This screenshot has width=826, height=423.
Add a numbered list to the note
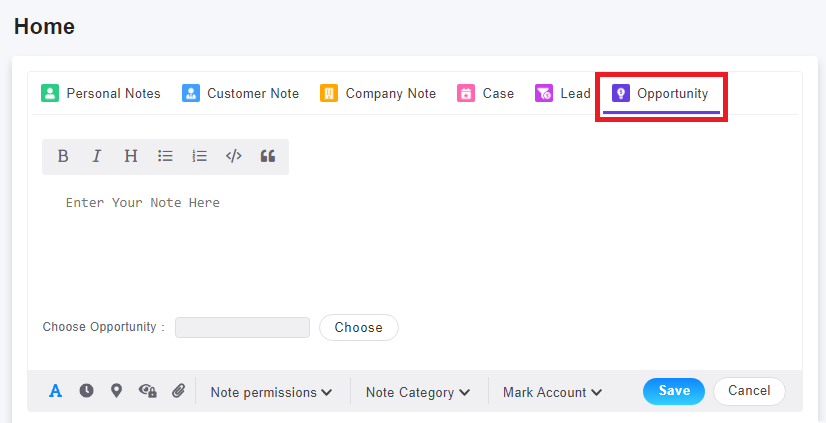(x=200, y=156)
